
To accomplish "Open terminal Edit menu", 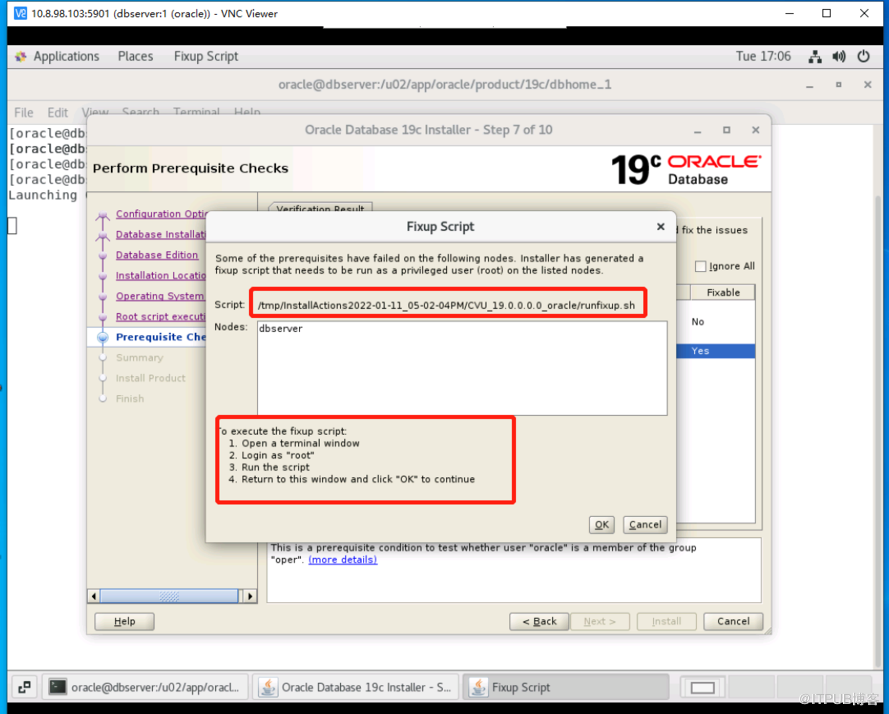I will coord(57,112).
